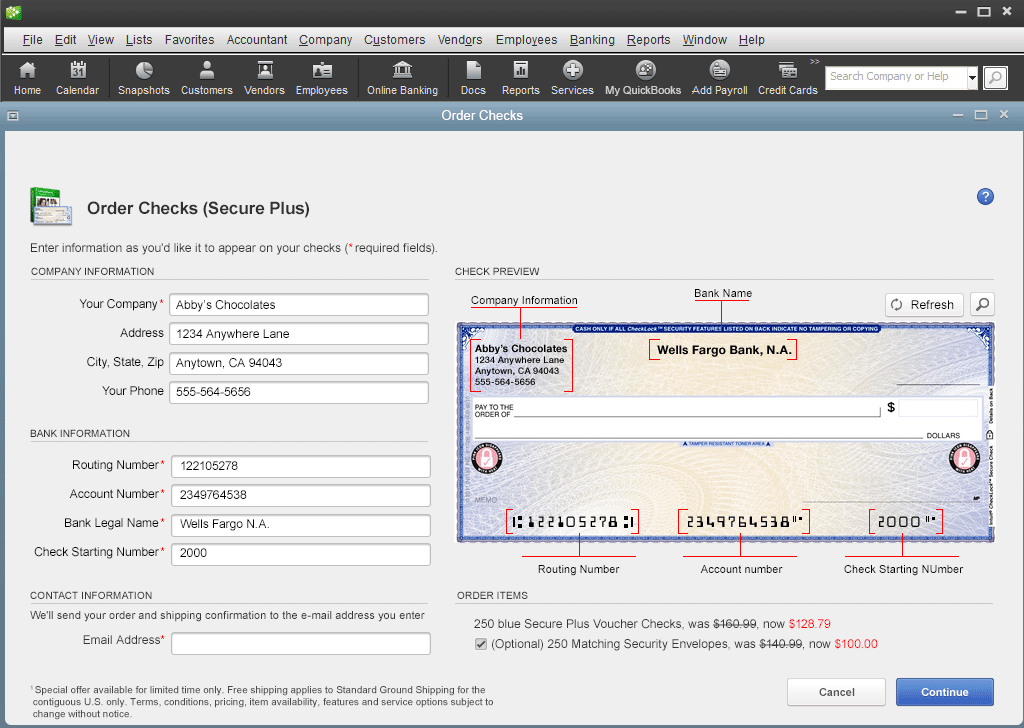Toggle the Matching Security Envelopes checkbox
This screenshot has height=728, width=1024.
click(x=481, y=644)
